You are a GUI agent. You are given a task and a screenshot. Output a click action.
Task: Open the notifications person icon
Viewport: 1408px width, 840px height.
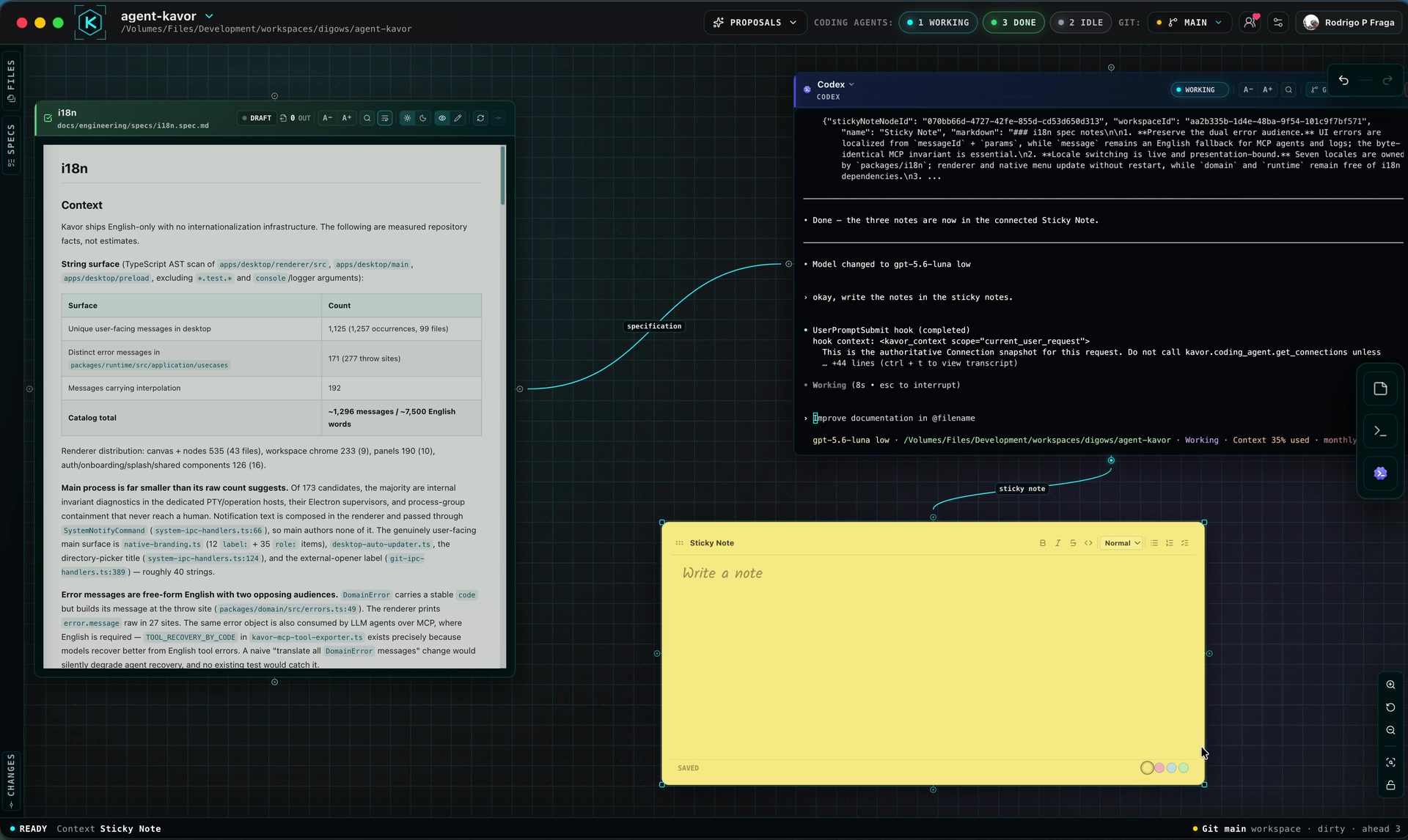tap(1250, 23)
